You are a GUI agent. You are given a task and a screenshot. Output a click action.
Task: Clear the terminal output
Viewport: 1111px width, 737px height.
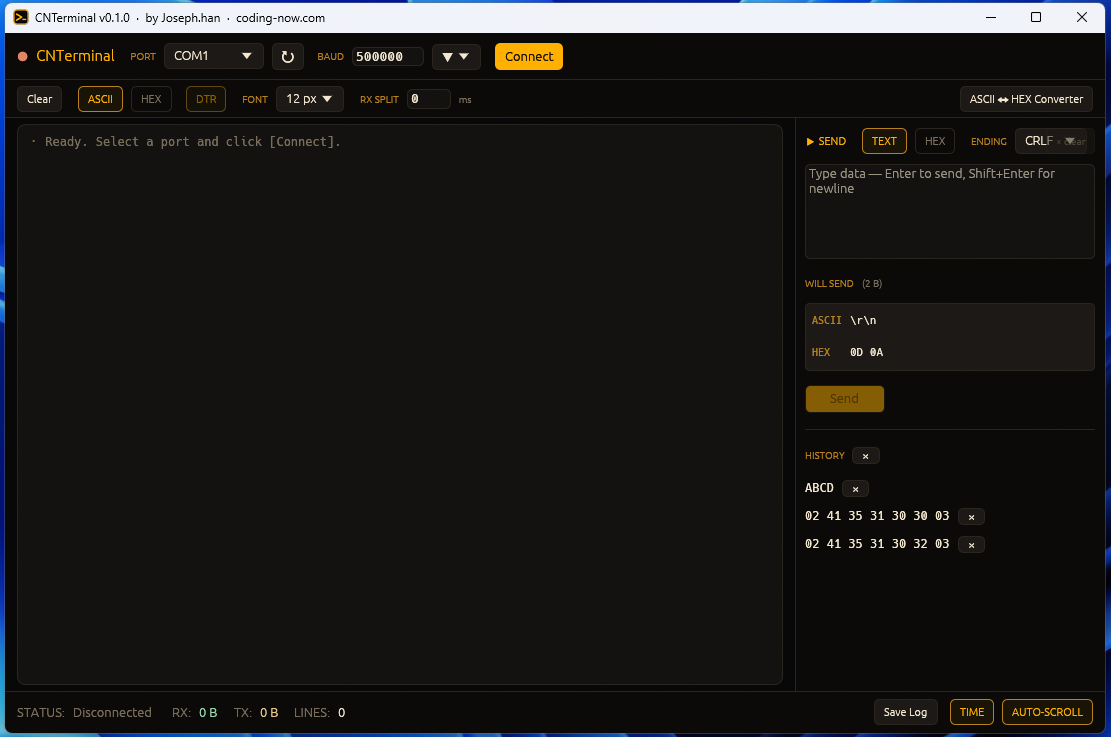40,99
